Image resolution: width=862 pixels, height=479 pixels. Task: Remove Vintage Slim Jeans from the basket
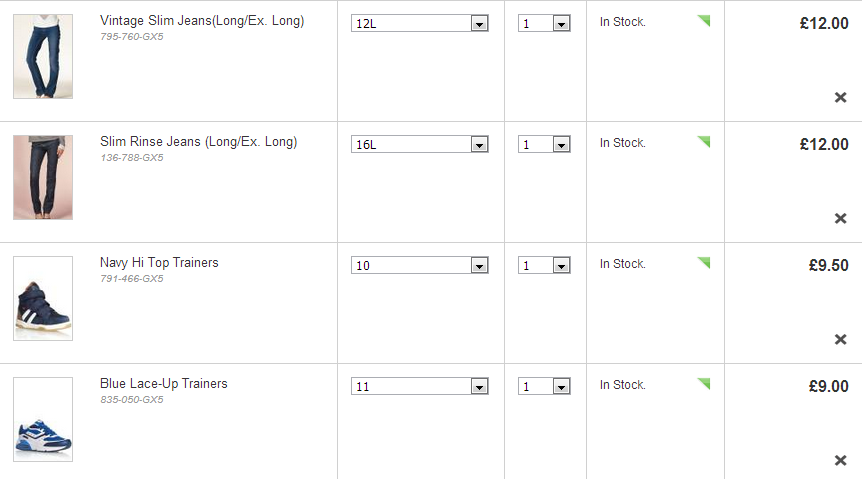click(840, 97)
